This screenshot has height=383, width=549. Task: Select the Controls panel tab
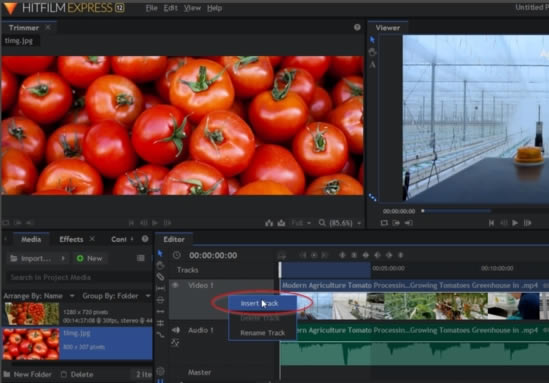[x=119, y=239]
